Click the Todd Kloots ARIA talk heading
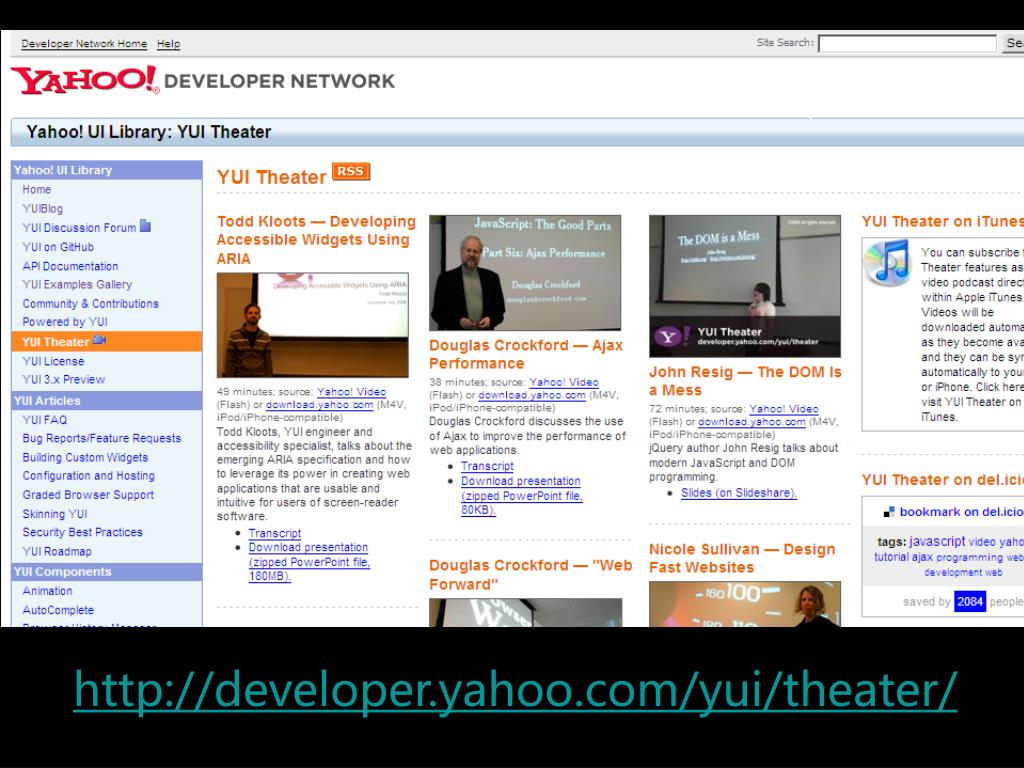 pos(316,240)
